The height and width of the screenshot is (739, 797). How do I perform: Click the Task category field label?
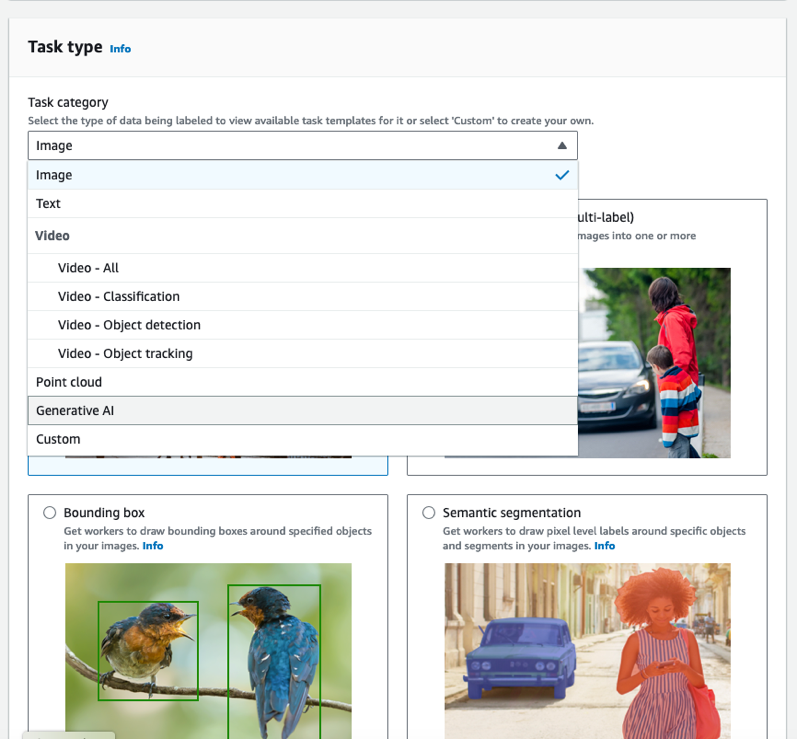coord(68,102)
